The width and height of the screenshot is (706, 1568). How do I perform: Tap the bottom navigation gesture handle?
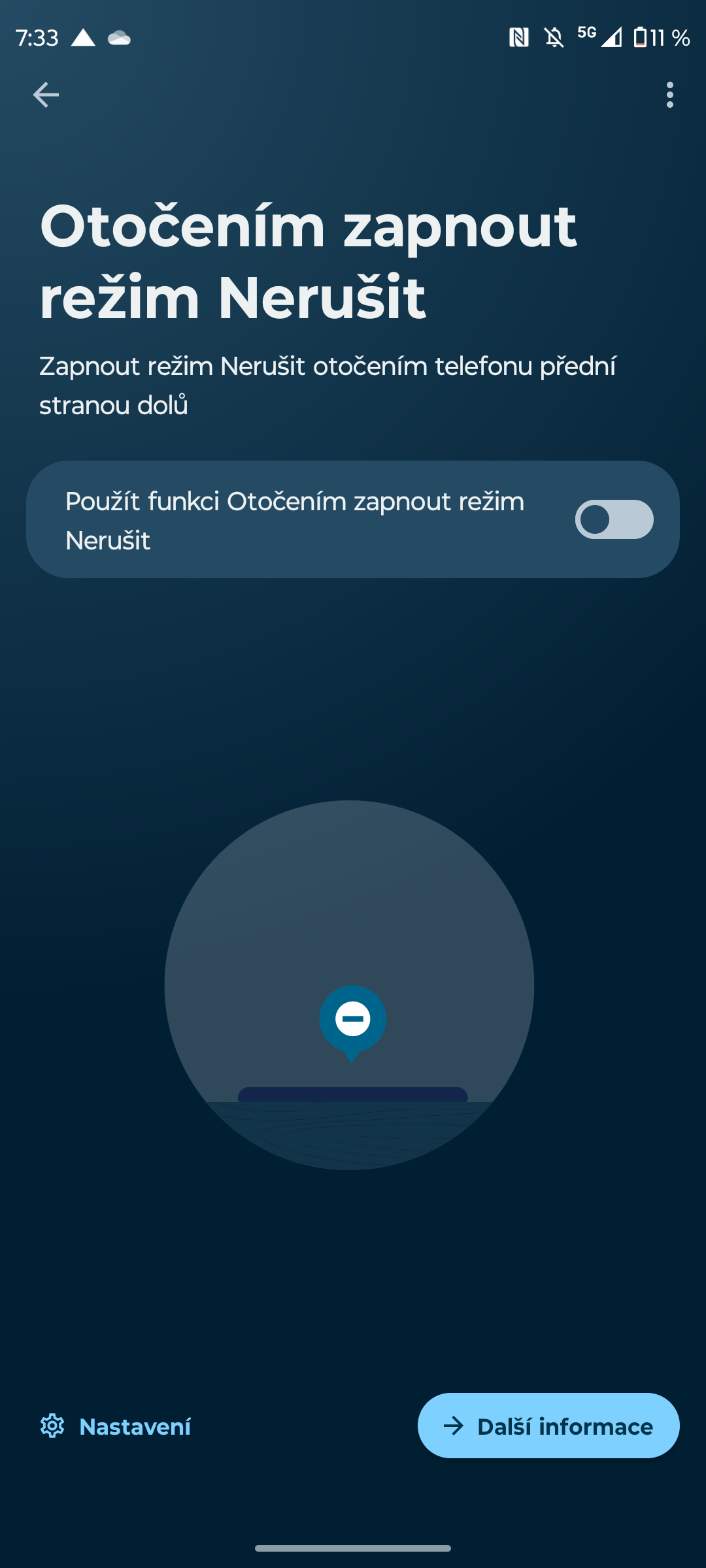tap(353, 1548)
